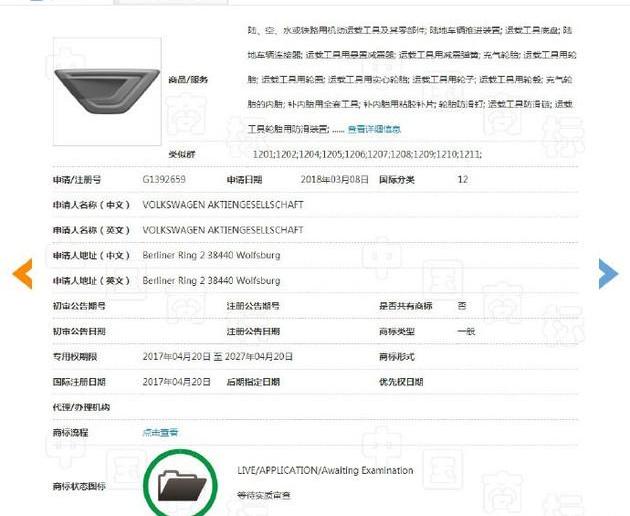Click the 专用权期限 label
Screen dimensions: 630x516
pyautogui.click(x=75, y=356)
